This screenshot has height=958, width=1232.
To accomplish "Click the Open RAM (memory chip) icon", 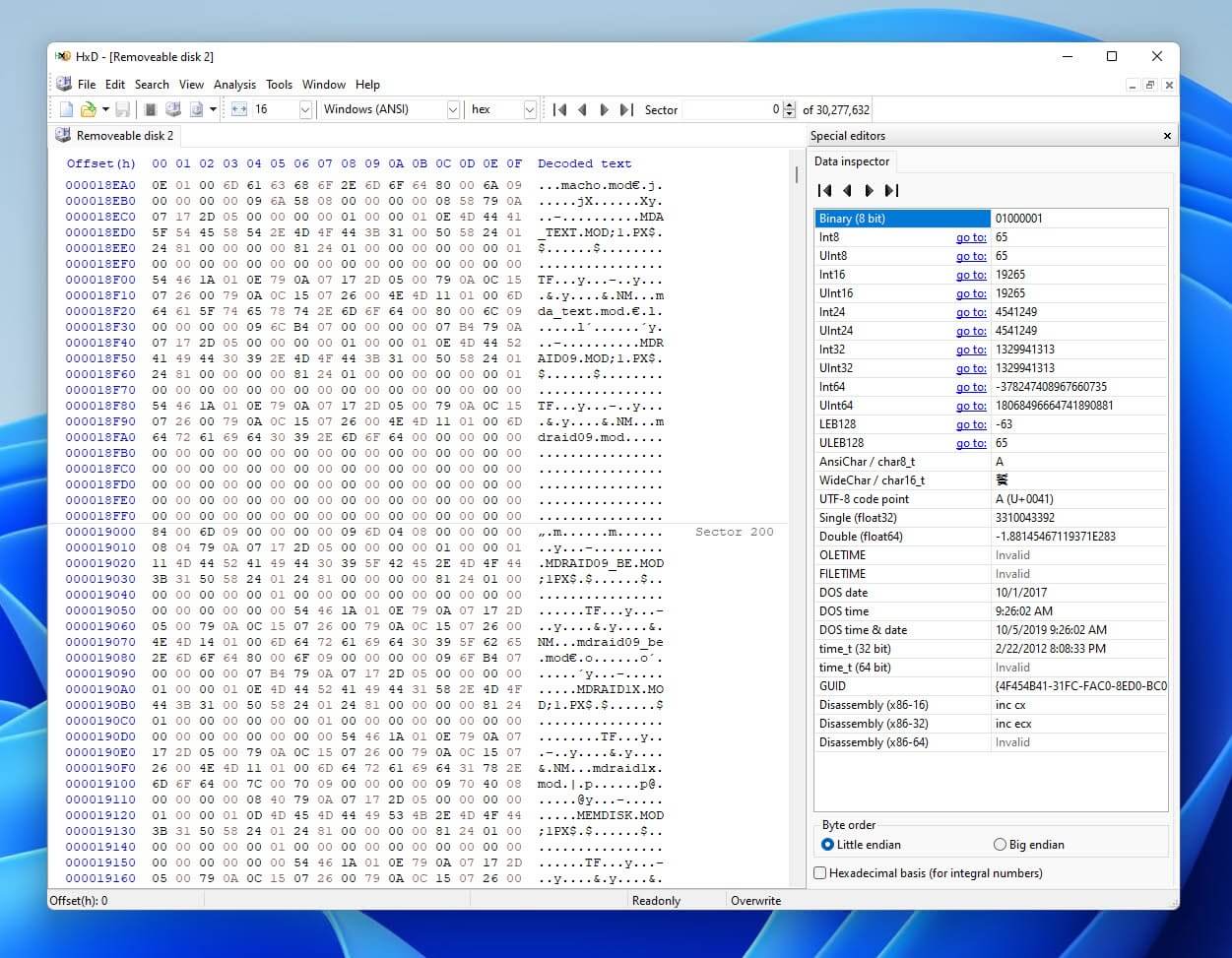I will (151, 109).
